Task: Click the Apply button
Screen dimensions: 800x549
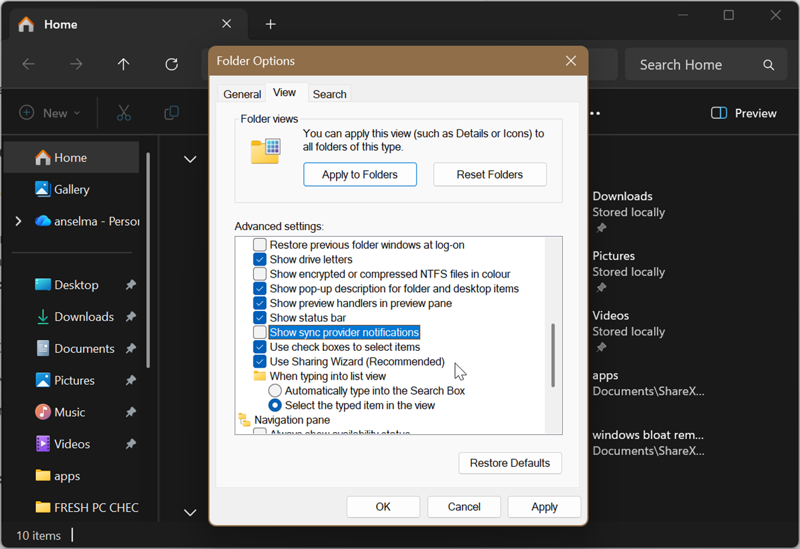Action: (x=544, y=507)
